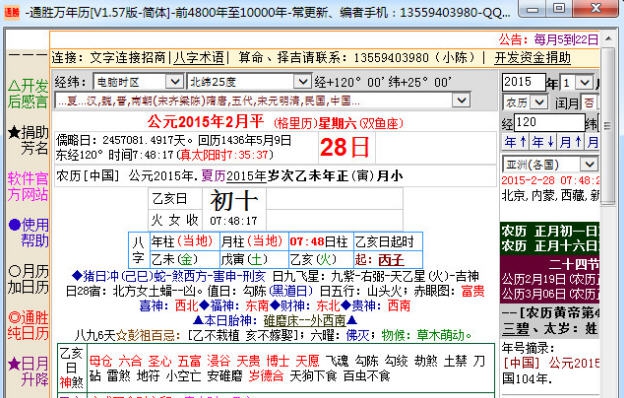Image resolution: width=624 pixels, height=398 pixels.
Task: Click 月↑ month increment button
Action: (x=571, y=142)
